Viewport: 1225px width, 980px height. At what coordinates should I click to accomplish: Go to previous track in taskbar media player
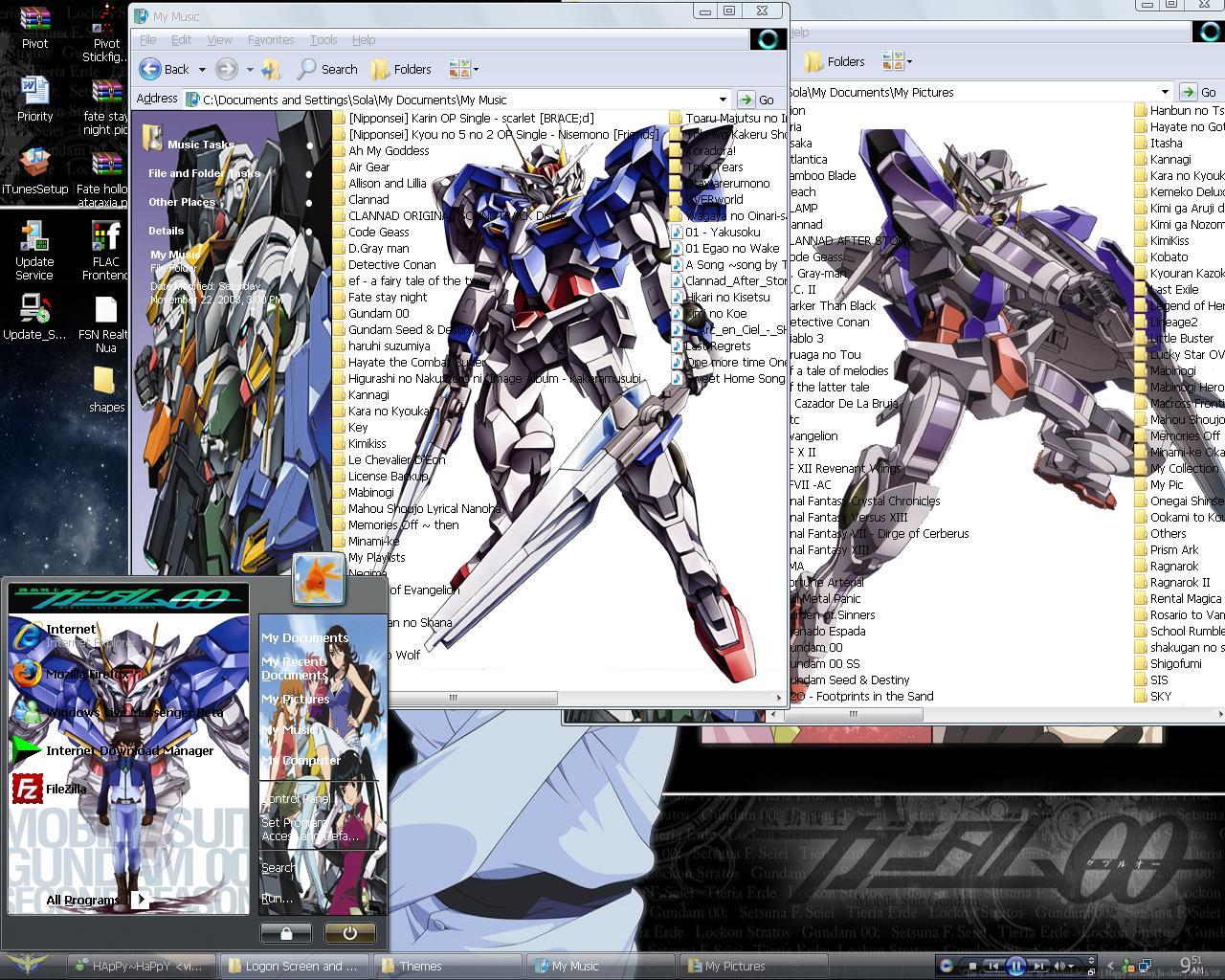(994, 967)
